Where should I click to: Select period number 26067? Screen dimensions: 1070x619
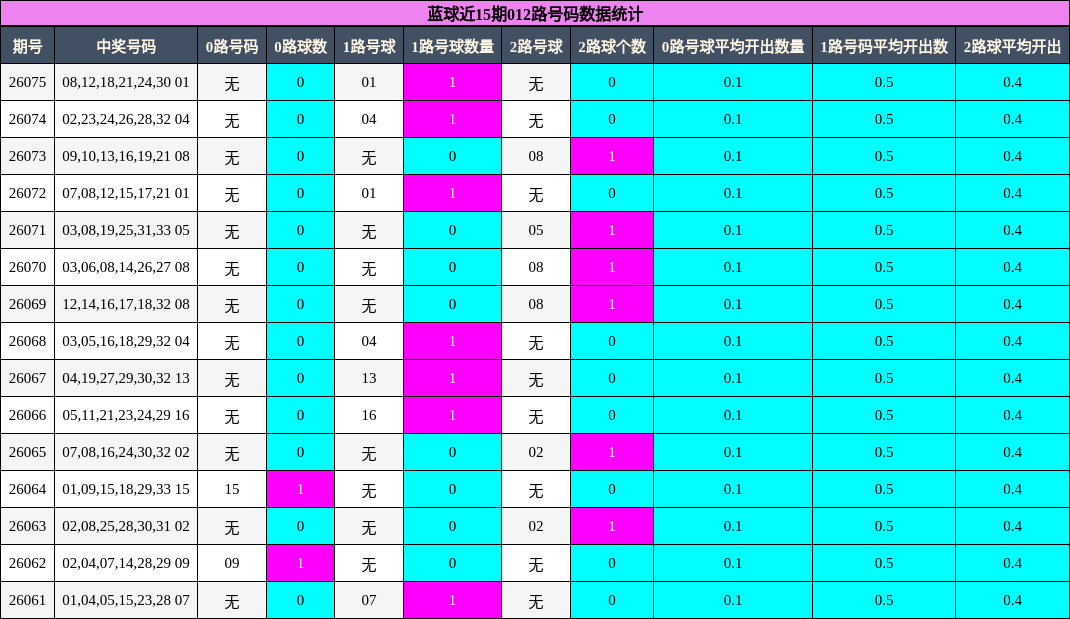click(27, 378)
